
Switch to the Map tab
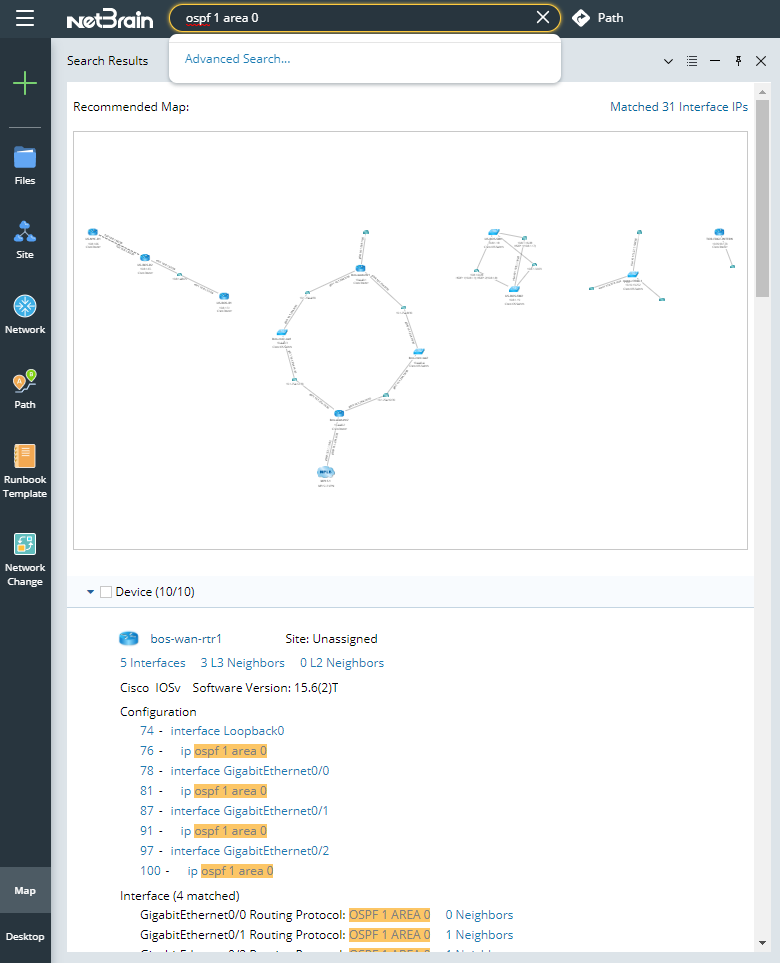[x=25, y=890]
